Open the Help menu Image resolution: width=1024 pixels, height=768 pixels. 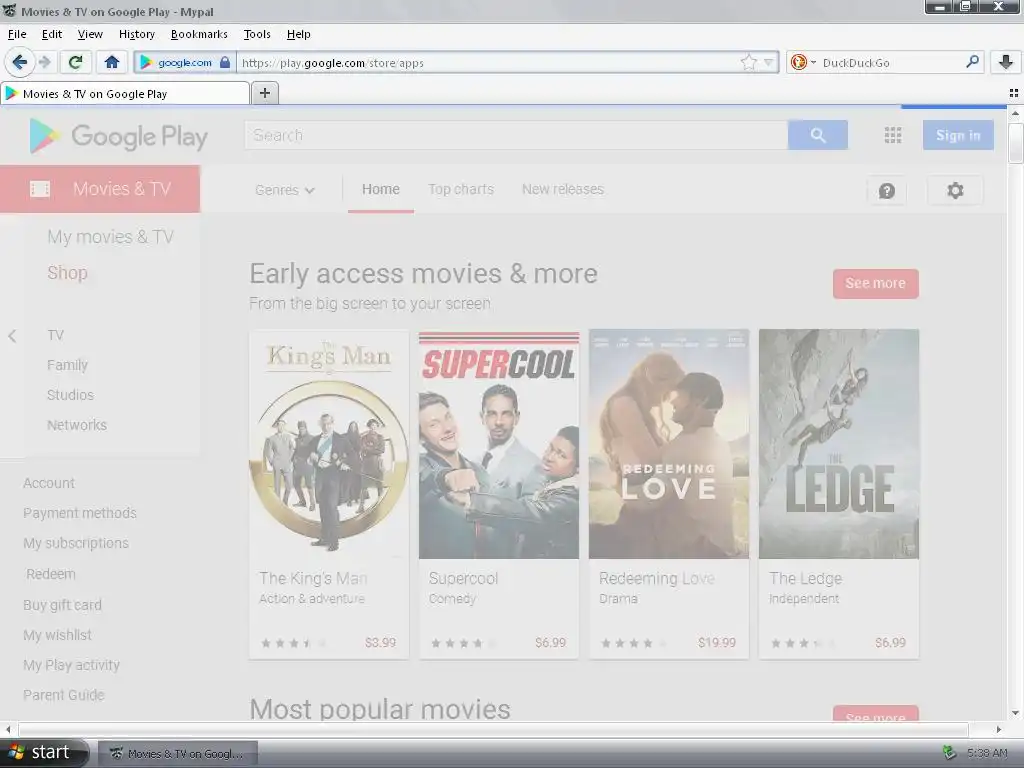pos(298,34)
